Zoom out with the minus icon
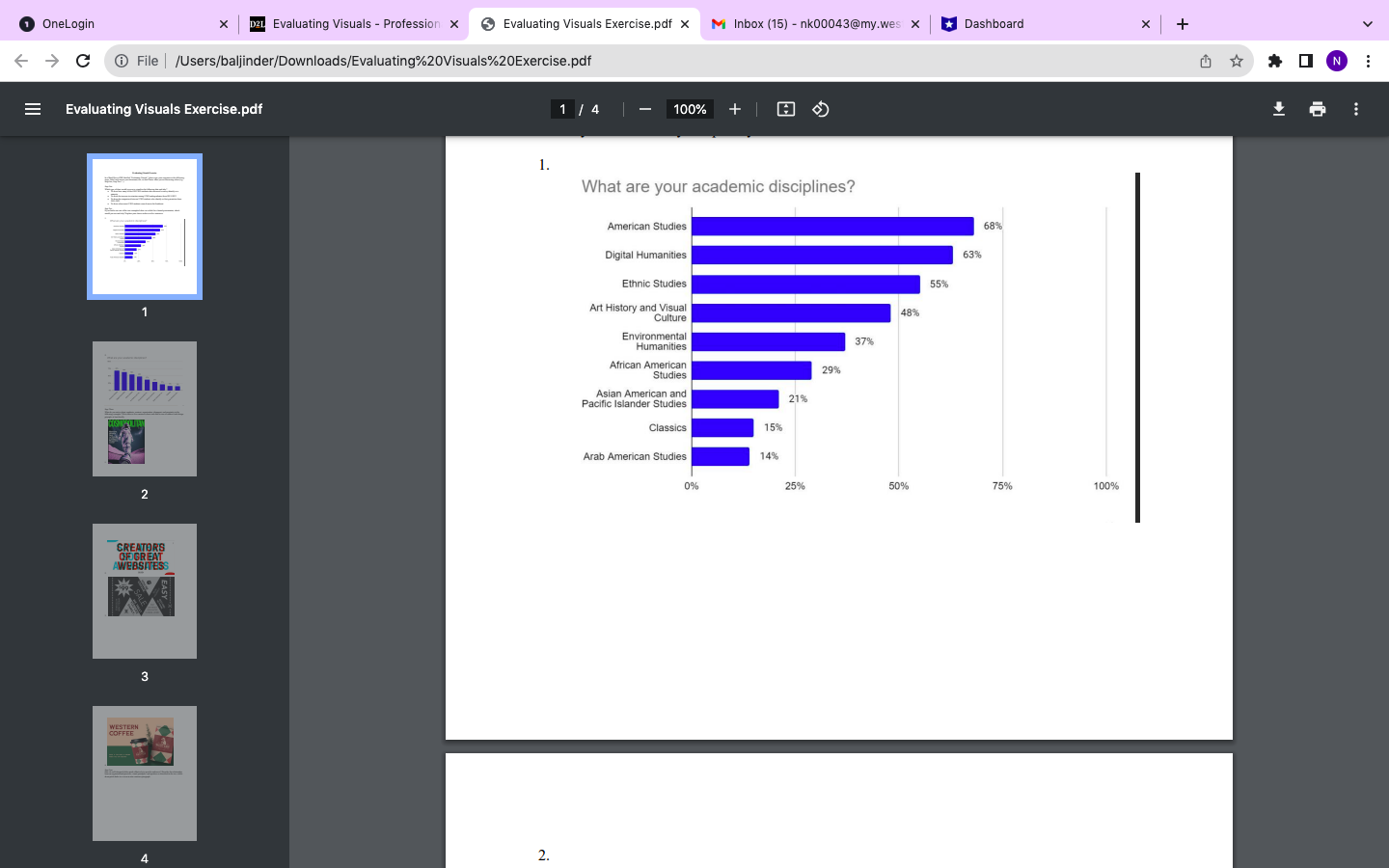The height and width of the screenshot is (868, 1389). click(645, 109)
